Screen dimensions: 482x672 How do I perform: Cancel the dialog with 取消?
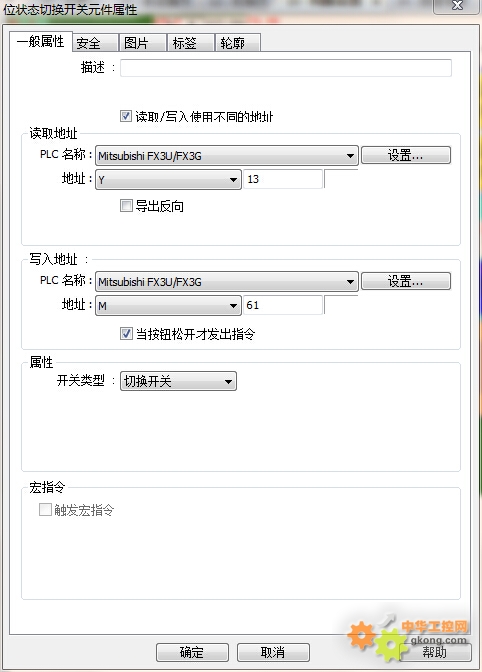(273, 652)
